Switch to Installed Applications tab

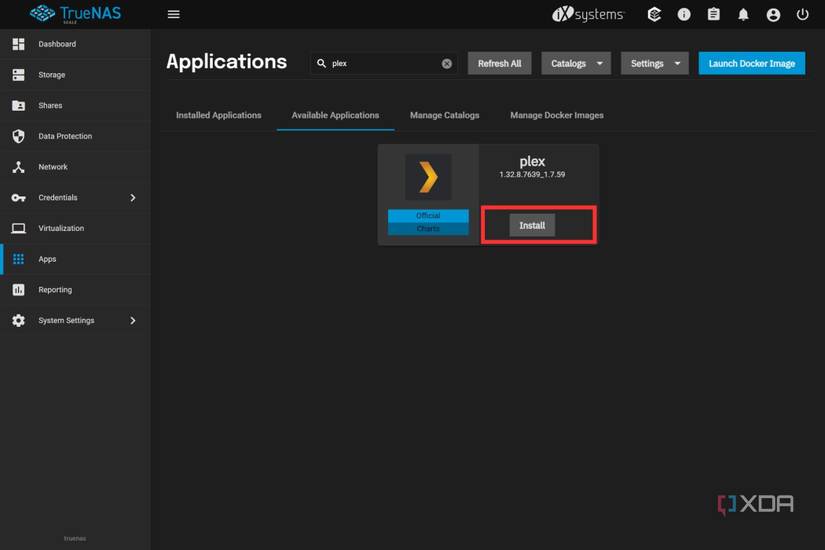coord(218,115)
